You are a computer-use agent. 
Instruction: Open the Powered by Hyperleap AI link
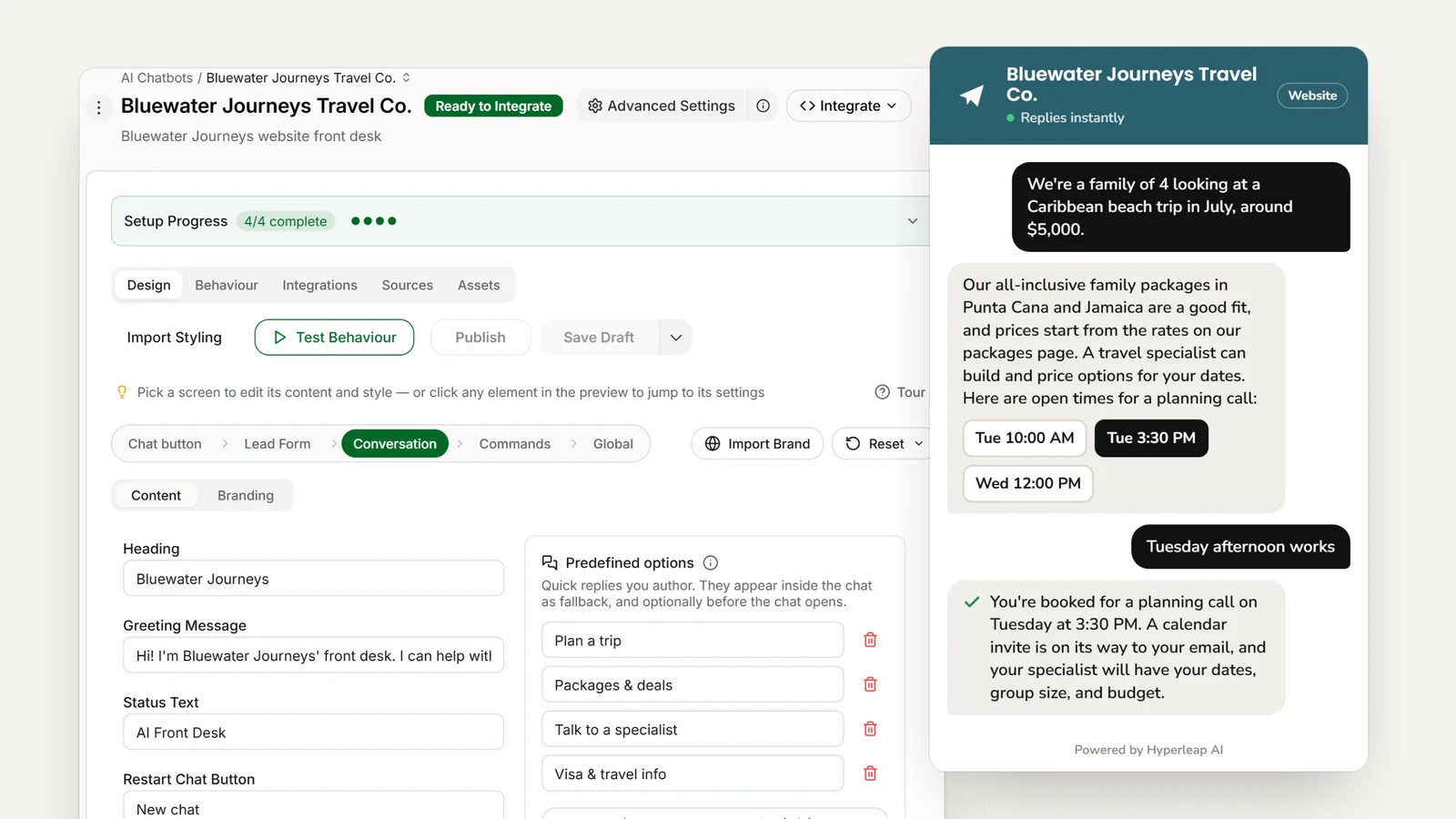pos(1148,750)
